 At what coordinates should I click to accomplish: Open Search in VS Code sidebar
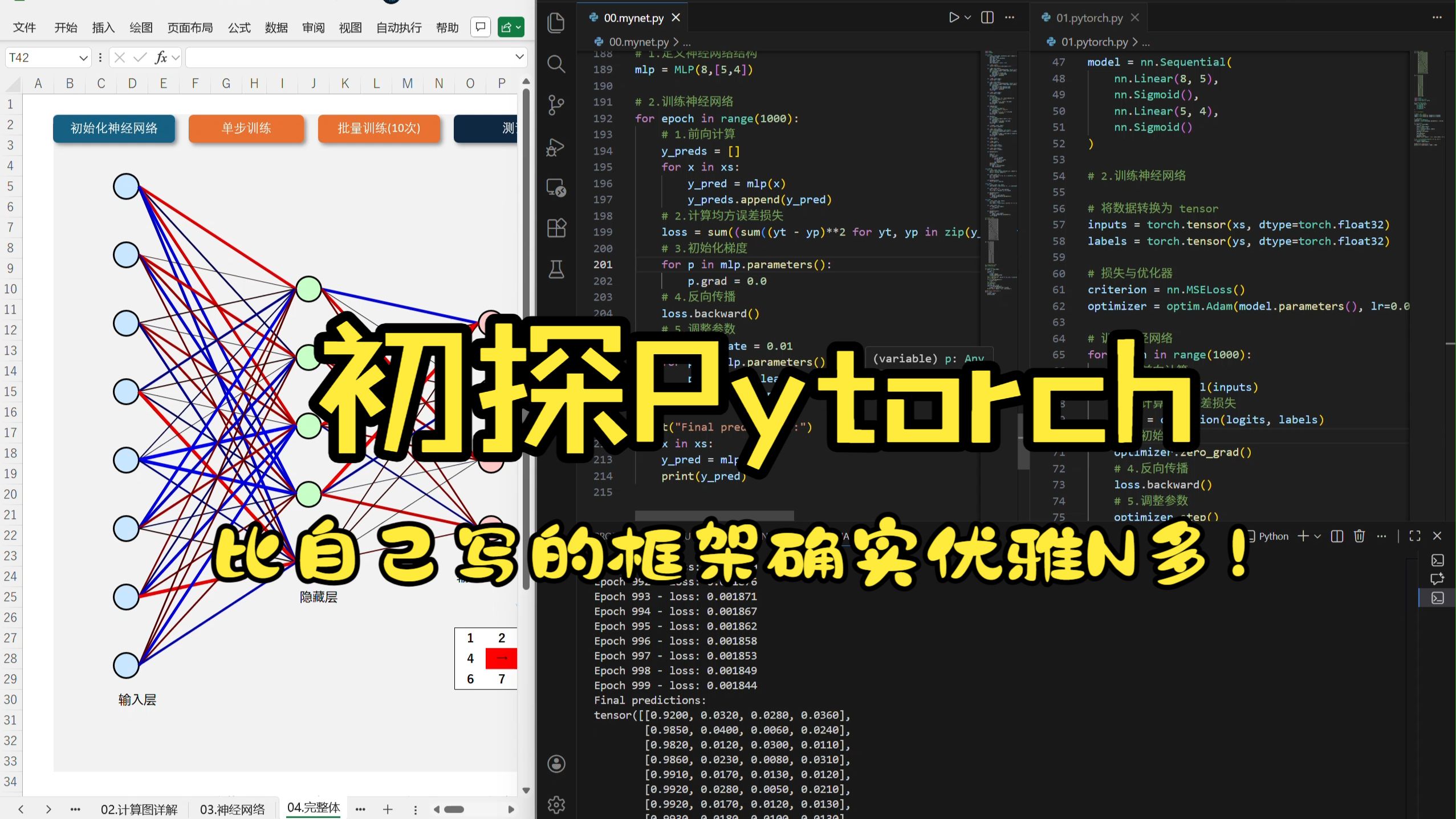pyautogui.click(x=556, y=64)
